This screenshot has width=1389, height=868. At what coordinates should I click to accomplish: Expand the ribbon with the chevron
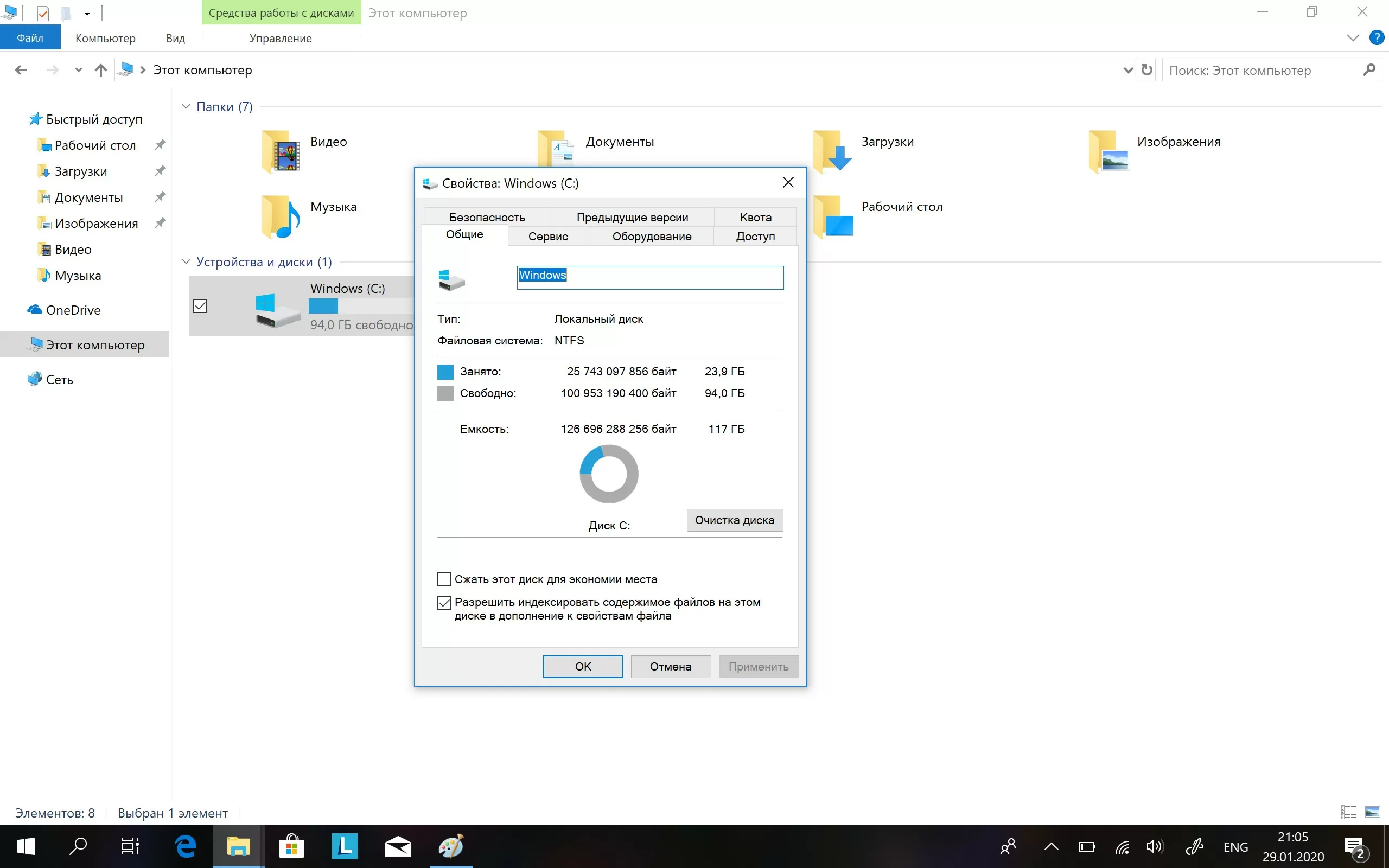tap(1353, 38)
